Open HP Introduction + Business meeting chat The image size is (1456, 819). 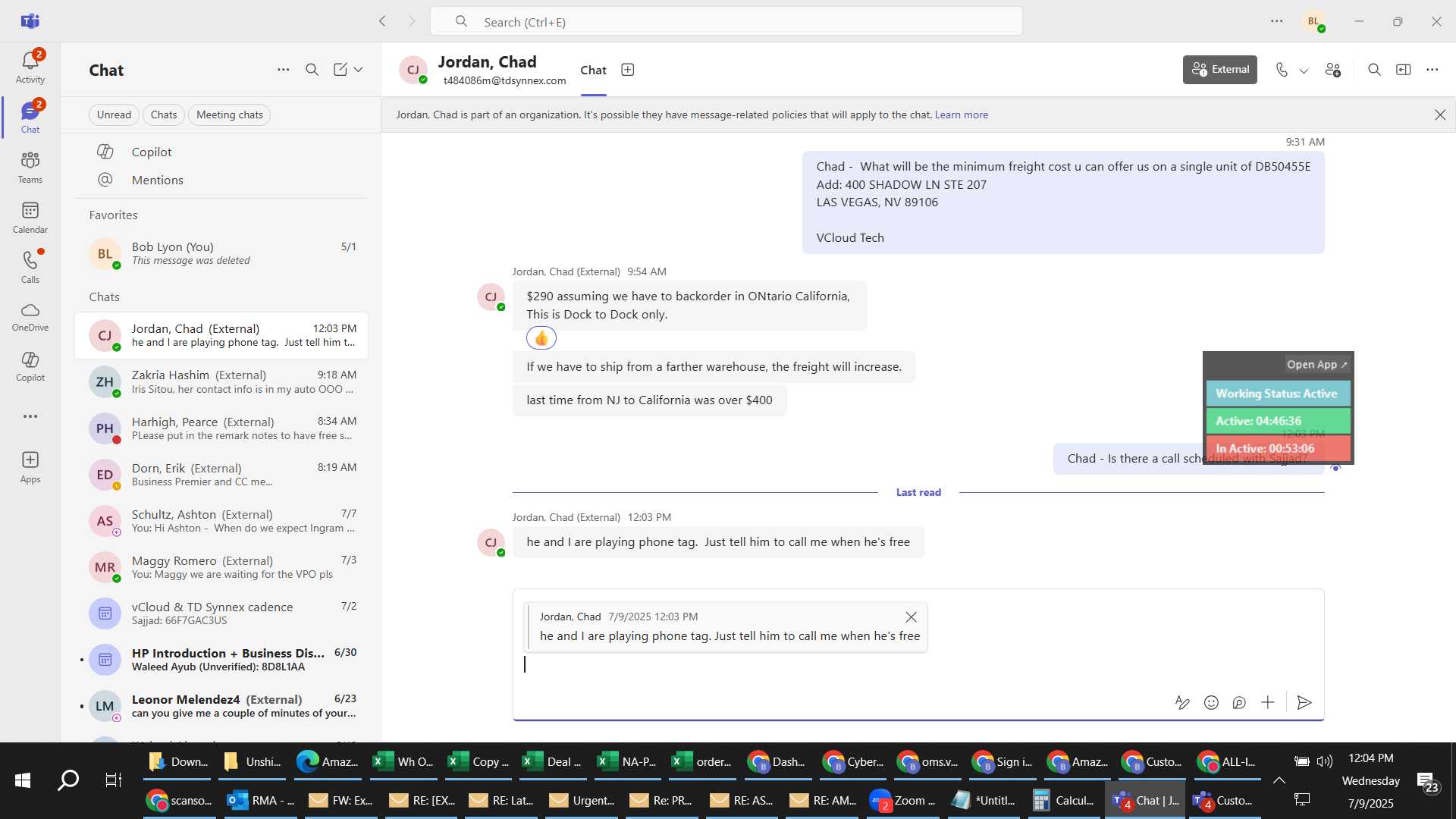[x=221, y=659]
